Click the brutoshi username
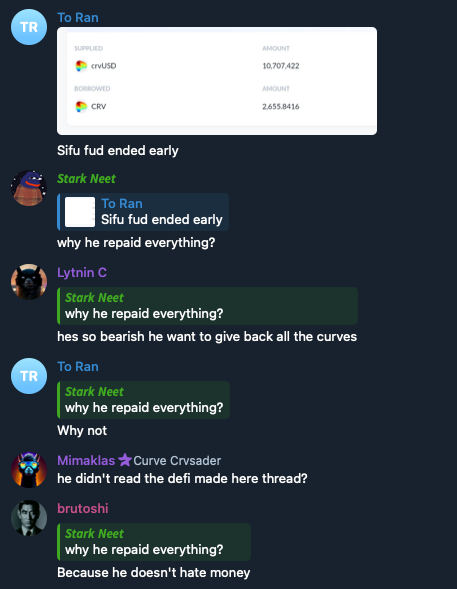 [x=83, y=509]
